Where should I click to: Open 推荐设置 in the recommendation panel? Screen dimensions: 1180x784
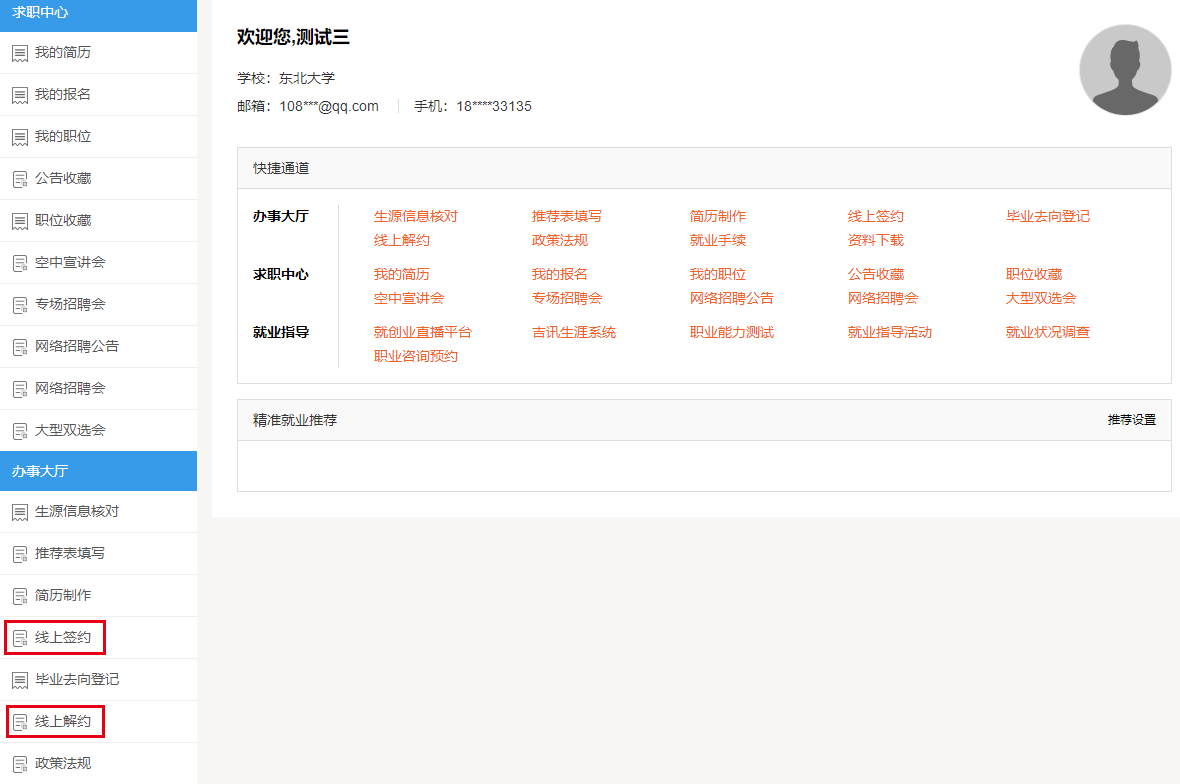(x=1131, y=420)
